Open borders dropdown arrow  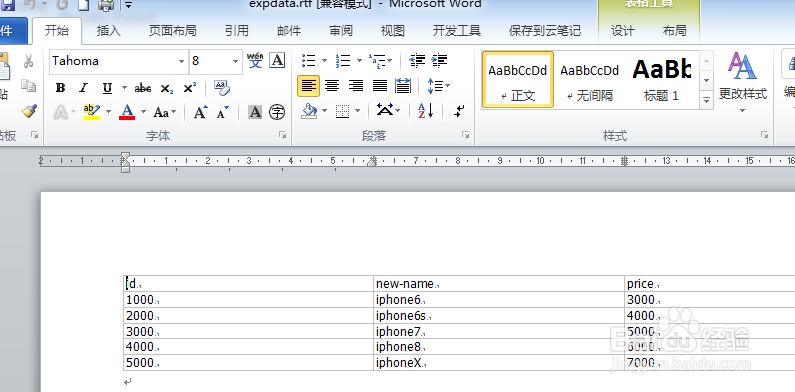[358, 111]
